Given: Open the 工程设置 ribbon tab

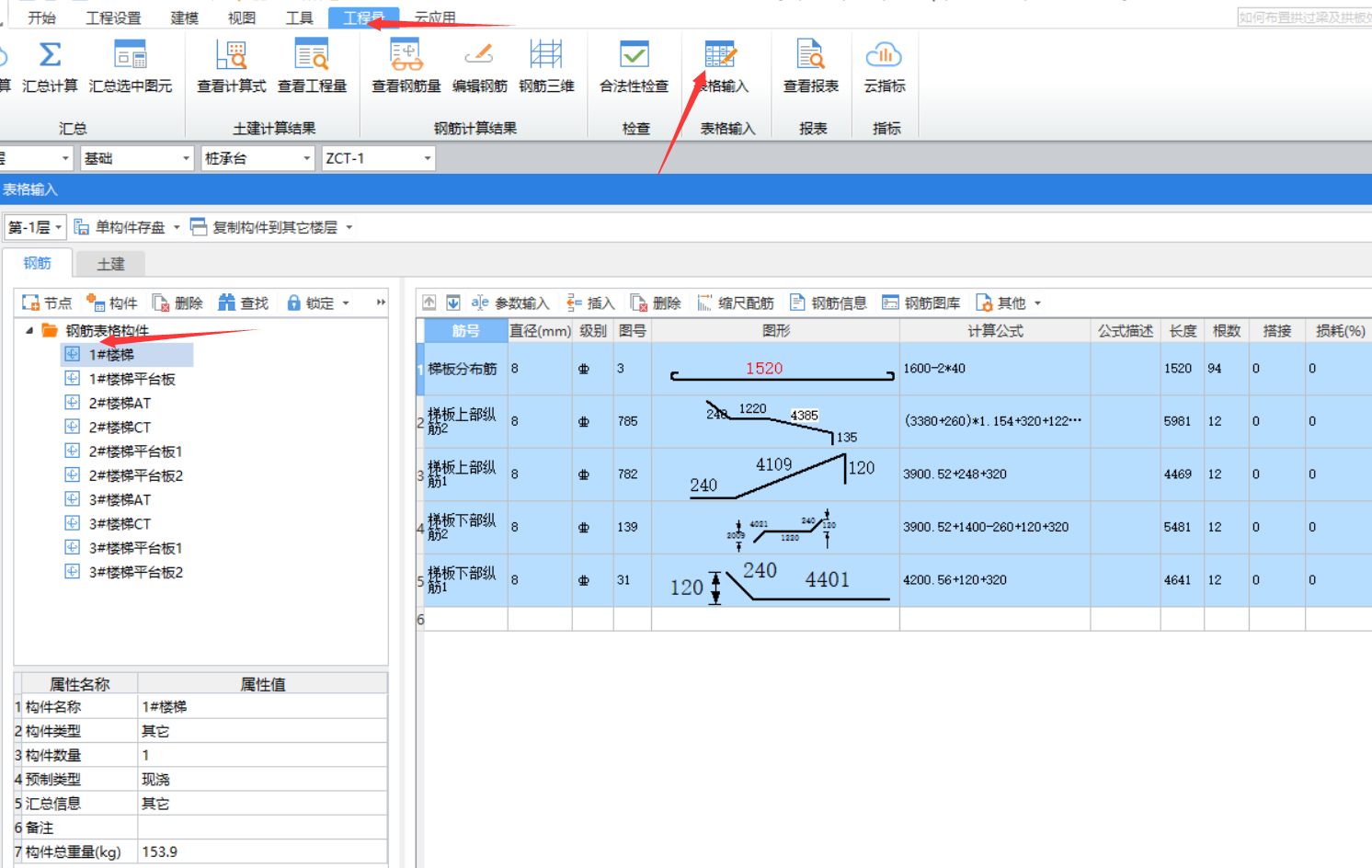Looking at the screenshot, I should coord(113,17).
